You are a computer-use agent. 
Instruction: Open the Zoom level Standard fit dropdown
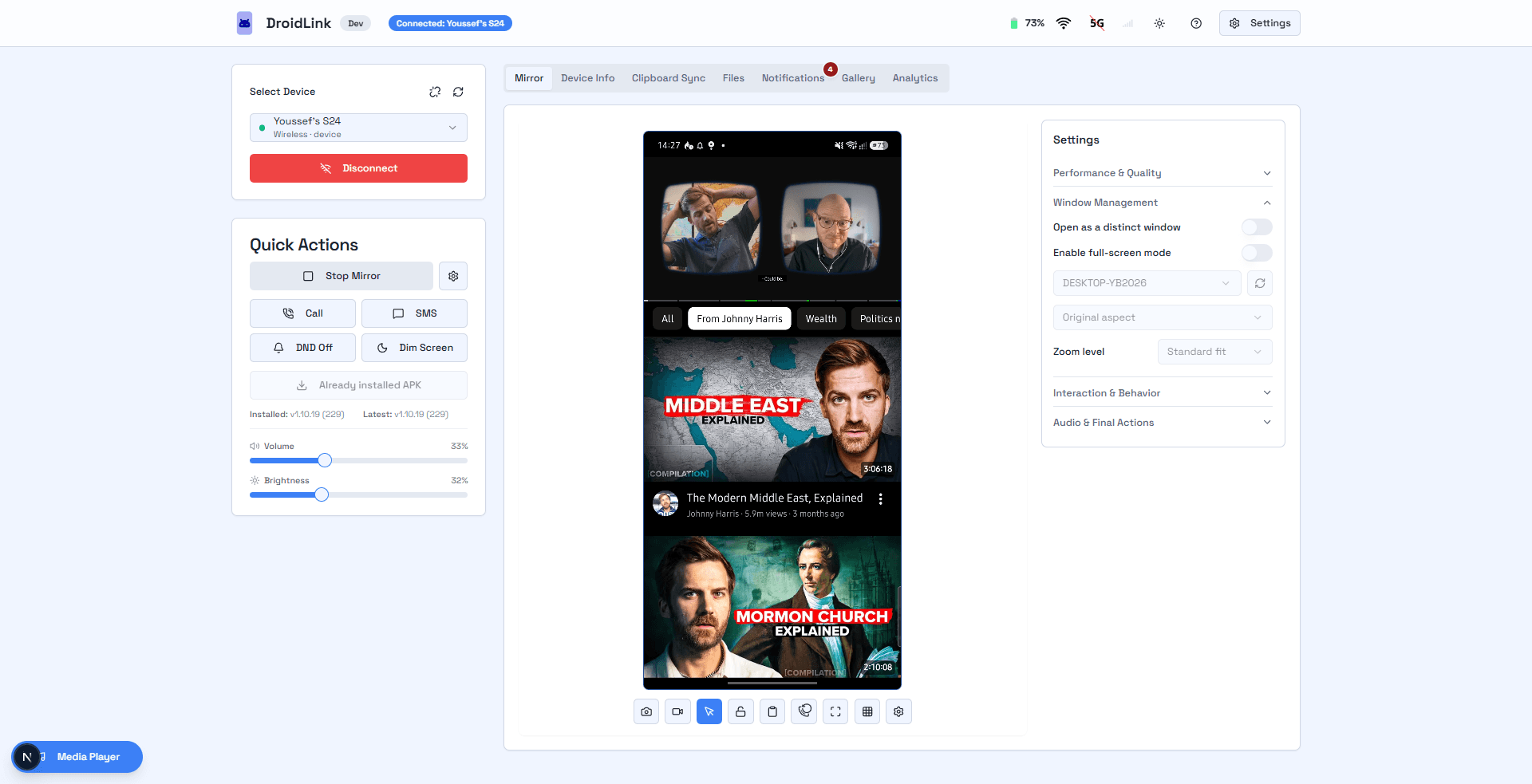[x=1214, y=352]
